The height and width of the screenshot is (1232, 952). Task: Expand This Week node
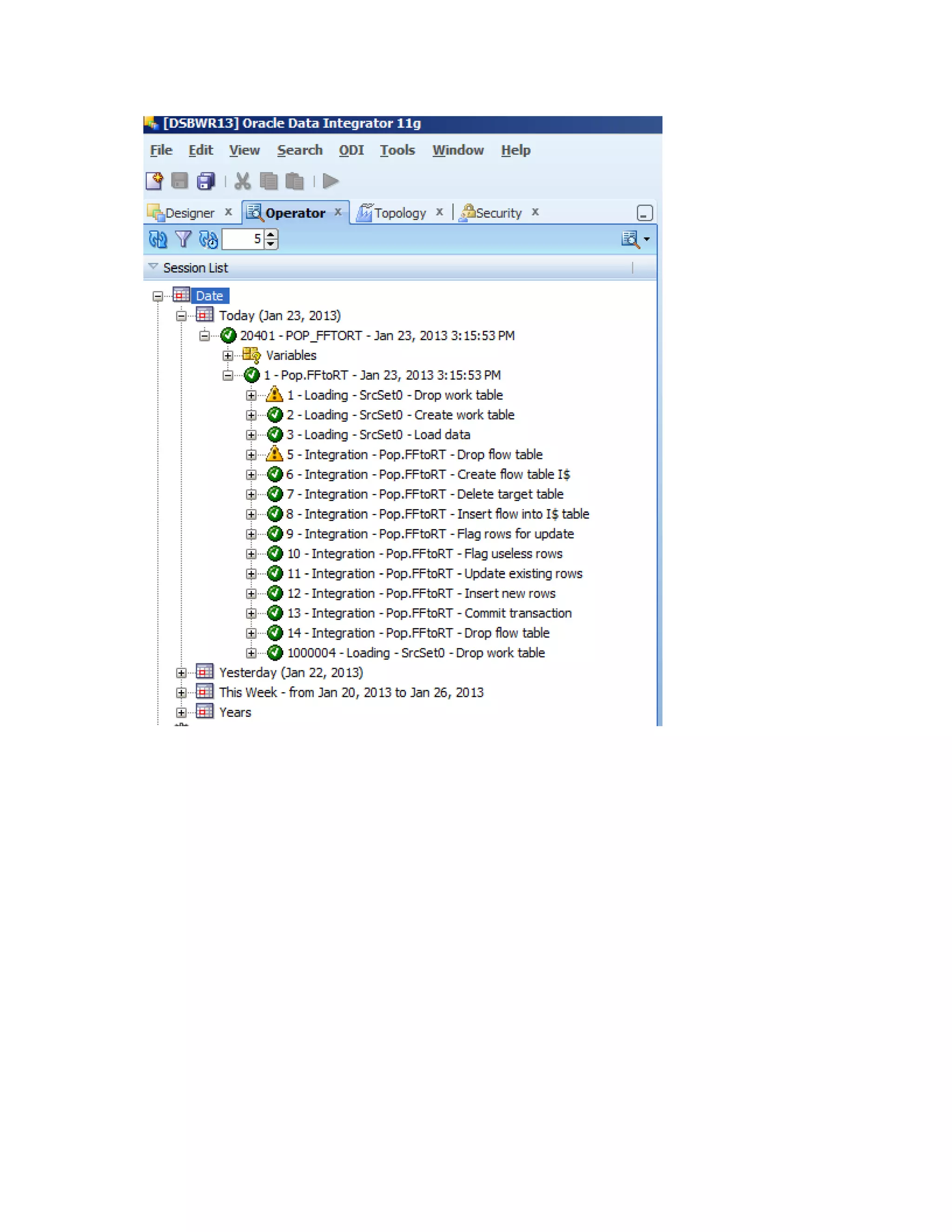pyautogui.click(x=181, y=693)
